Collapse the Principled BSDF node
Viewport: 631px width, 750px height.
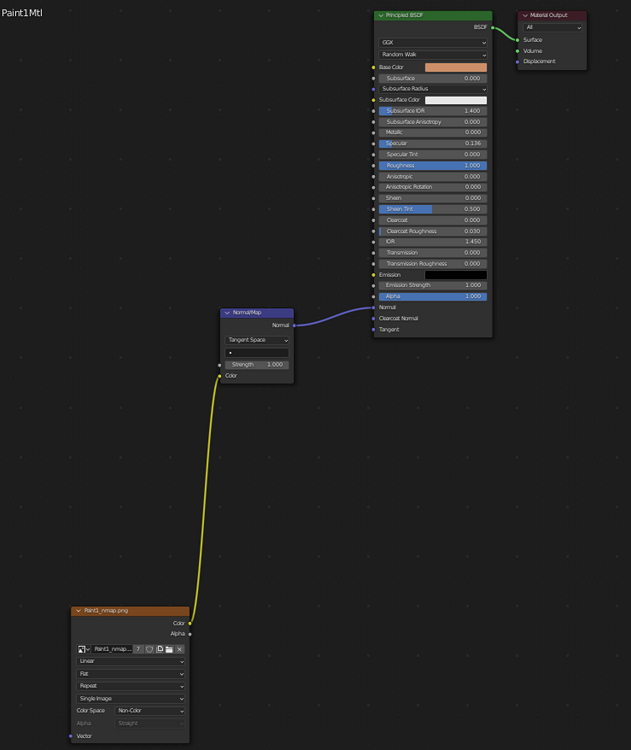381,15
